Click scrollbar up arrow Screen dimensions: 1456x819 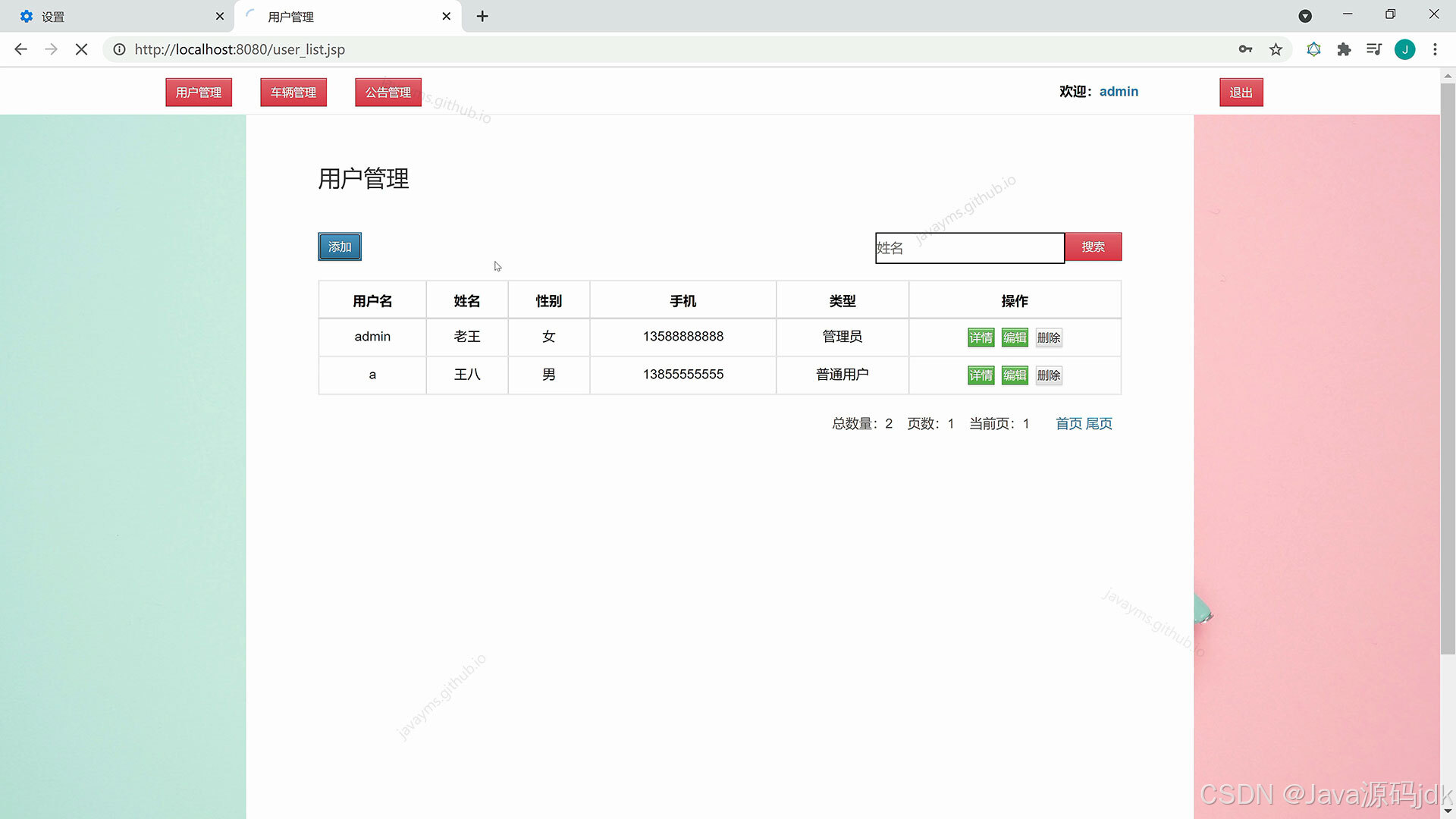tap(1448, 75)
